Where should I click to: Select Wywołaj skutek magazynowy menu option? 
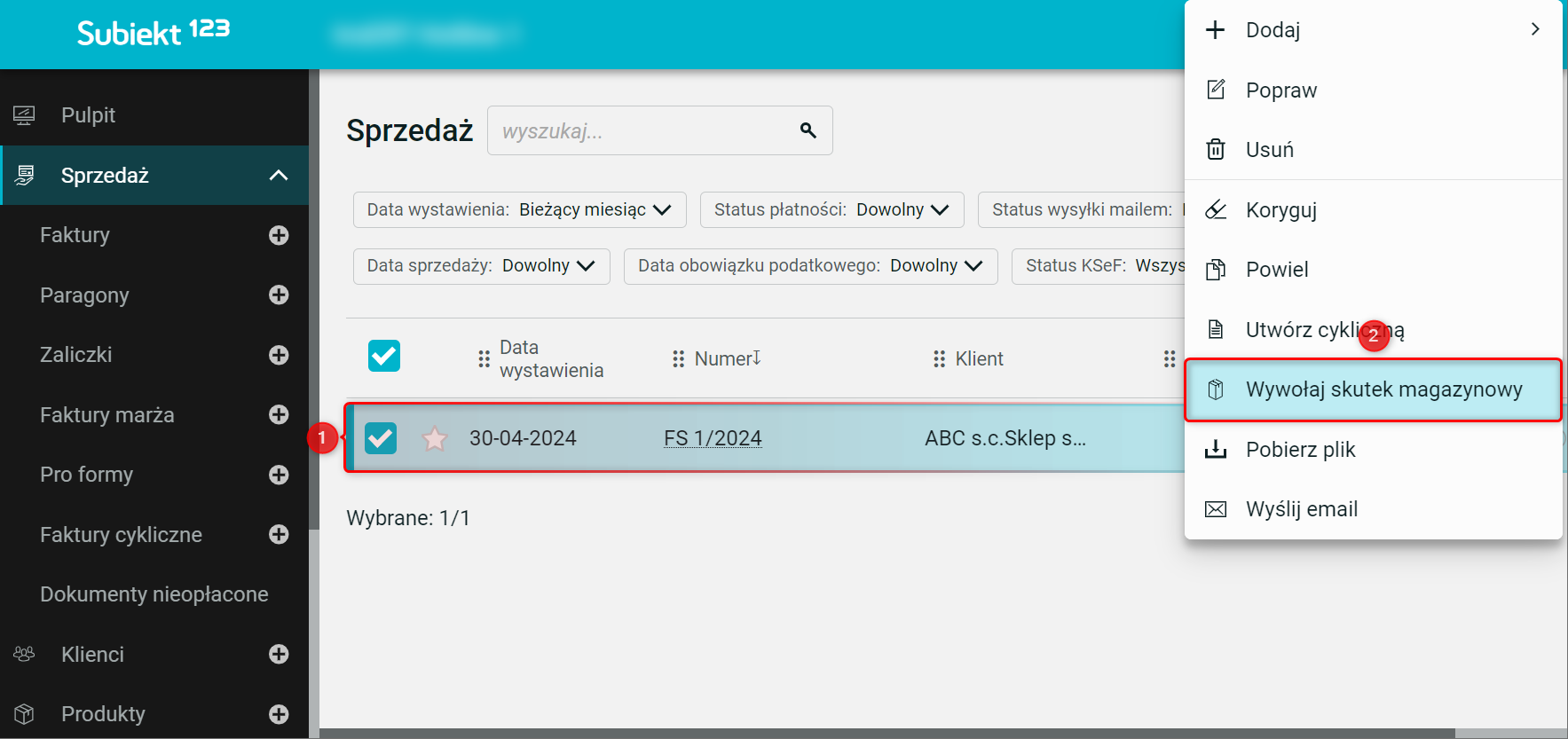(x=1374, y=389)
